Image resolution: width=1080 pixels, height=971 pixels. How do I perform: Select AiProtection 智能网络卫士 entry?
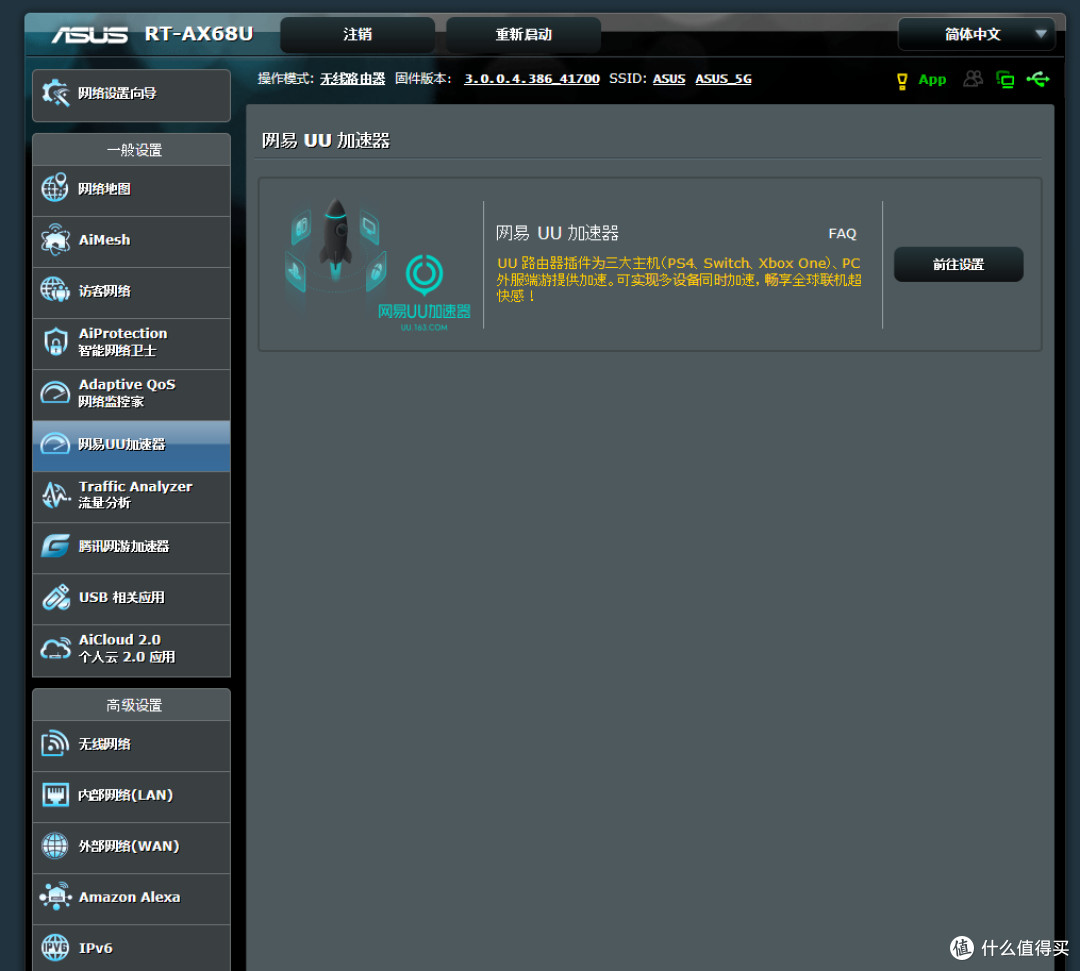pyautogui.click(x=131, y=343)
